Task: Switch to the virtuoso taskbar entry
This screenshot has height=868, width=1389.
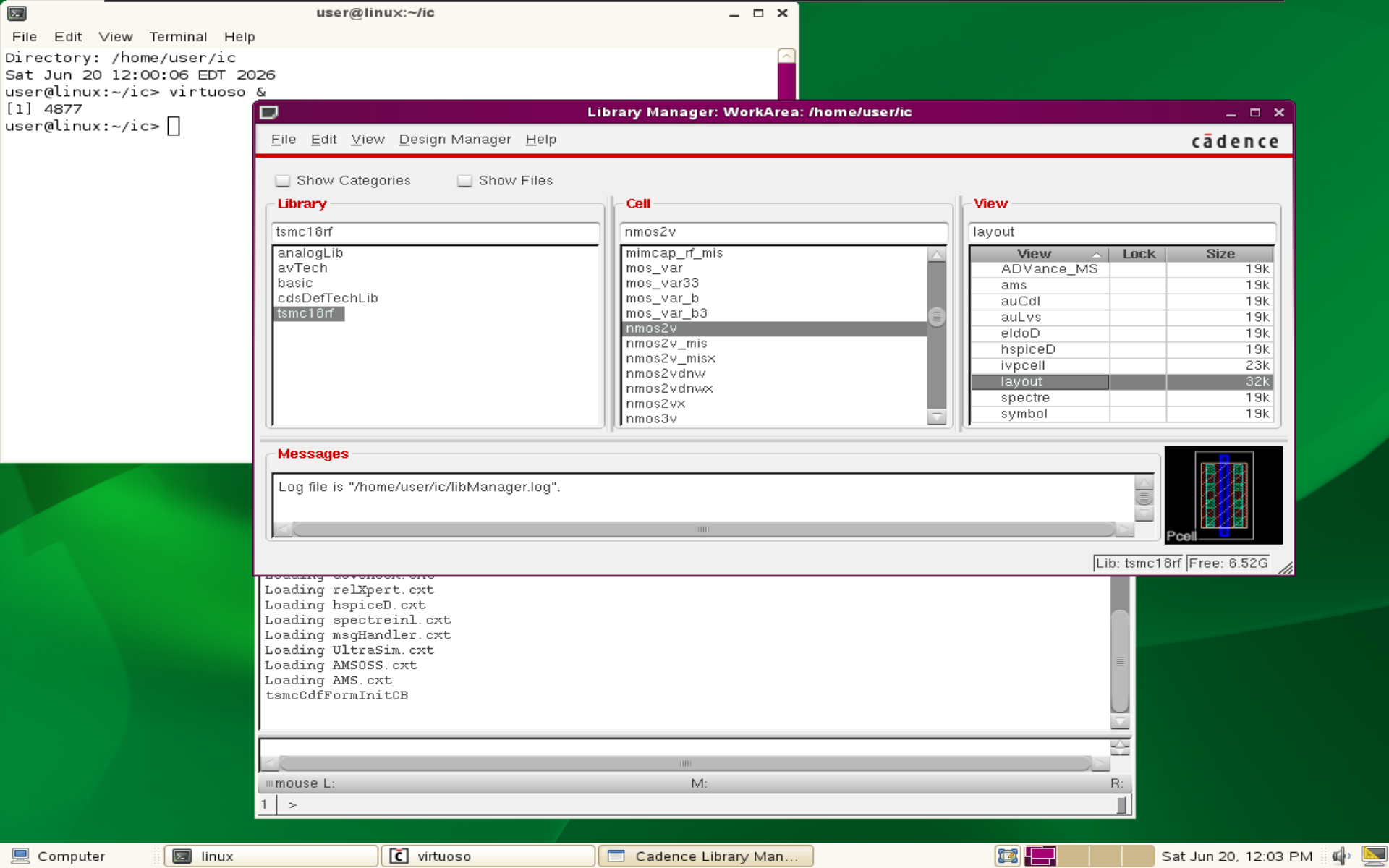Action: coord(488,856)
